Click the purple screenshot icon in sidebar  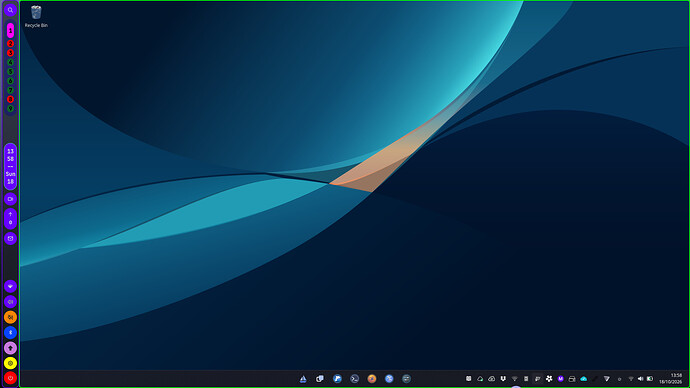pyautogui.click(x=10, y=238)
